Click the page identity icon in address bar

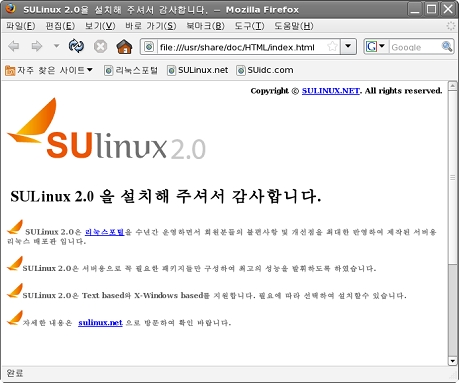149,47
